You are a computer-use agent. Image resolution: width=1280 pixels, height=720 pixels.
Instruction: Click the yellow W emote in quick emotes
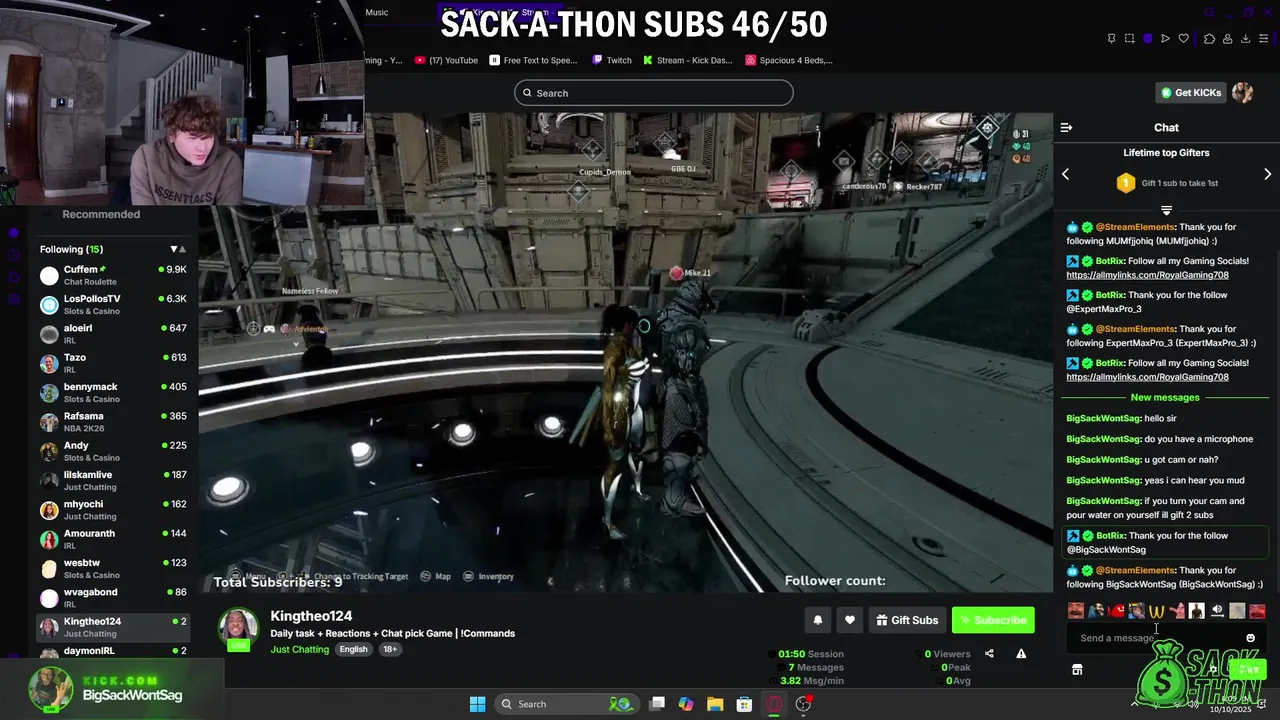click(1157, 611)
